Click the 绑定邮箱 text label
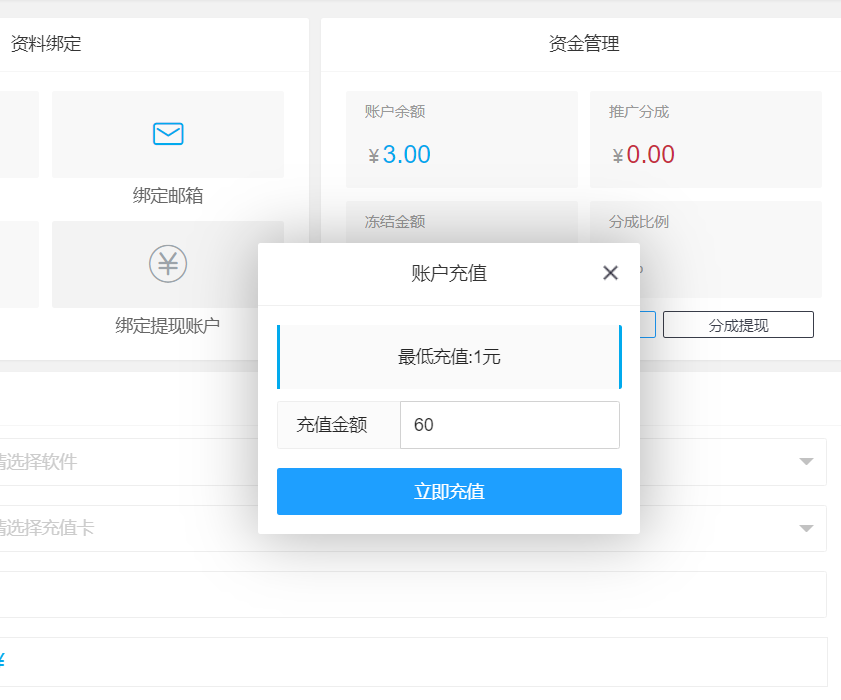The width and height of the screenshot is (841, 700). pos(168,195)
